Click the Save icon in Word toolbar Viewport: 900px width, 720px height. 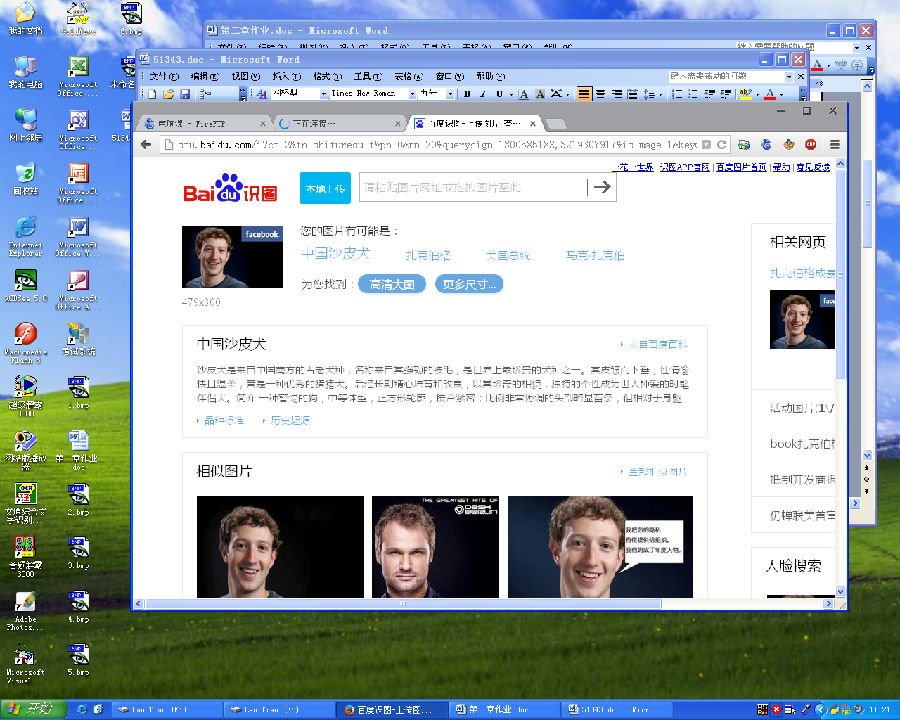tap(185, 94)
